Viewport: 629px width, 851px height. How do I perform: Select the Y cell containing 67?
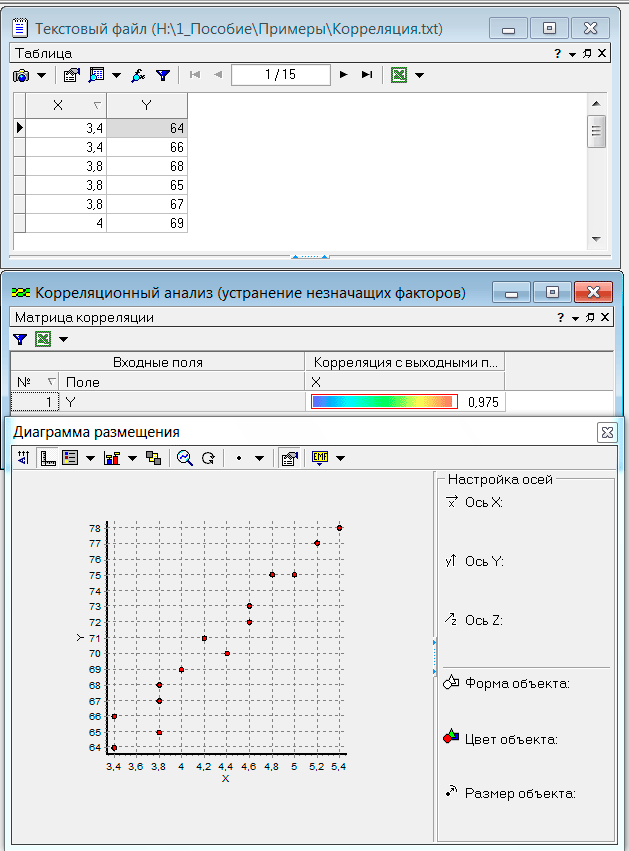pyautogui.click(x=147, y=204)
